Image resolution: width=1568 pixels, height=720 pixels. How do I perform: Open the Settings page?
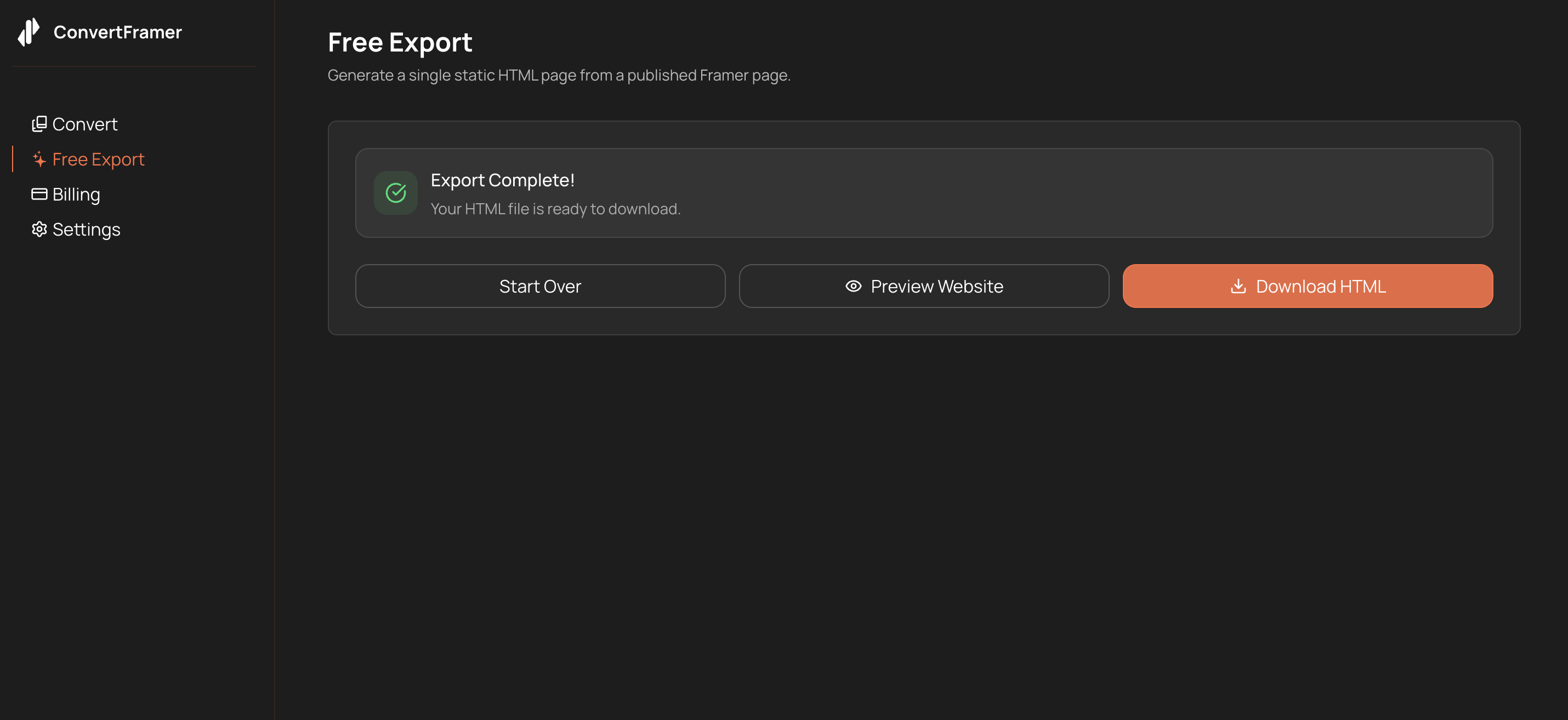(x=86, y=229)
